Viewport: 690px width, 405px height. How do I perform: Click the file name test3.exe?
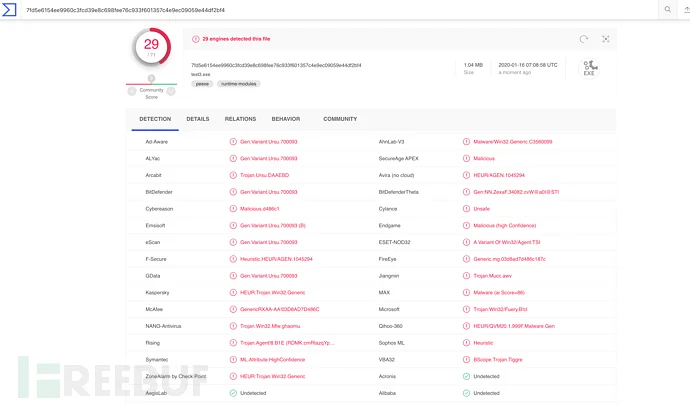201,74
